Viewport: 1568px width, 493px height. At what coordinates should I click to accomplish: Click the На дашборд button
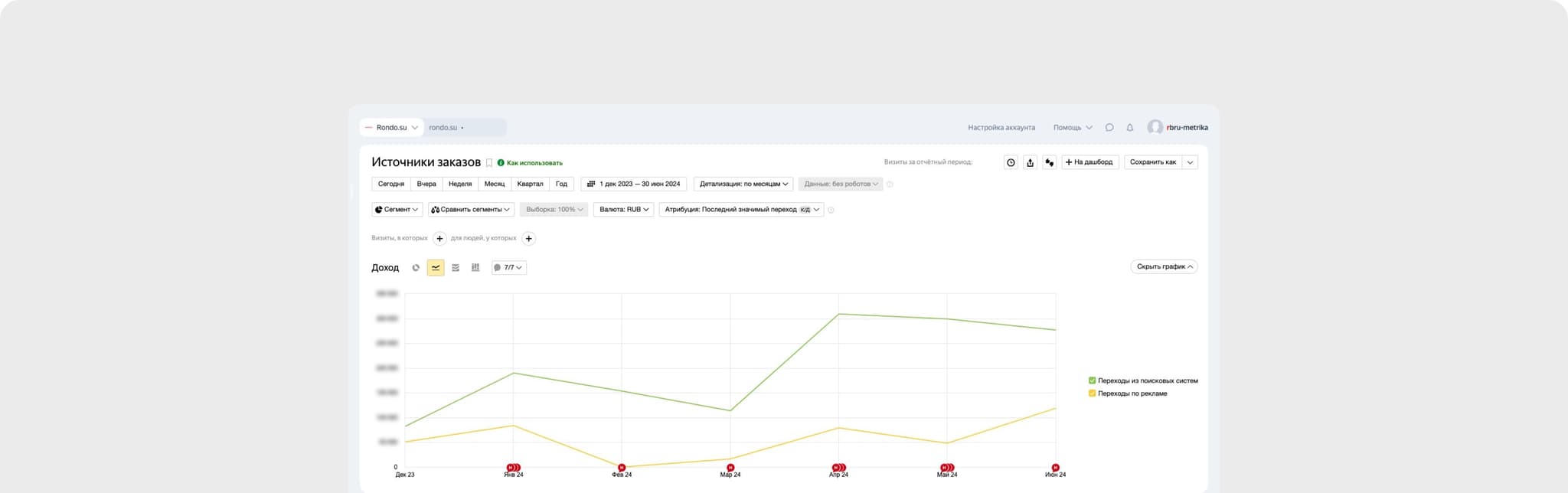tap(1089, 162)
